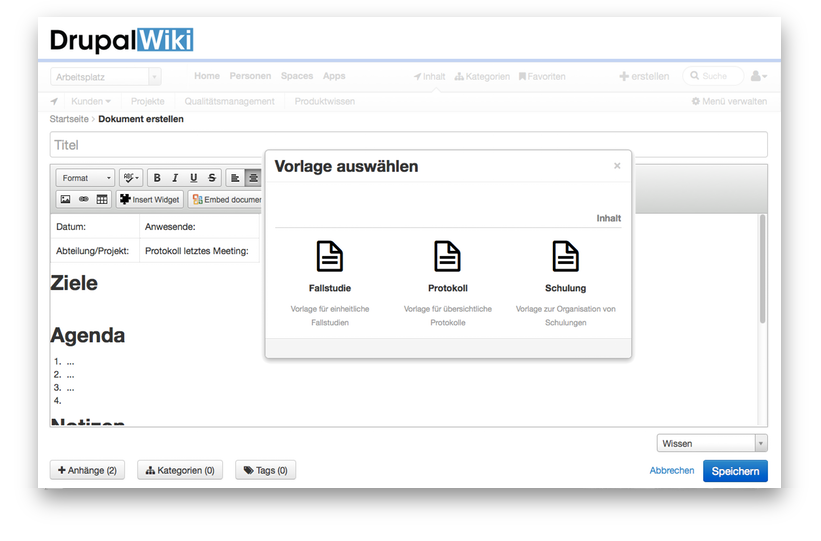Viewport: 821px width, 541px height.
Task: Toggle italic formatting in editor toolbar
Action: click(x=175, y=178)
